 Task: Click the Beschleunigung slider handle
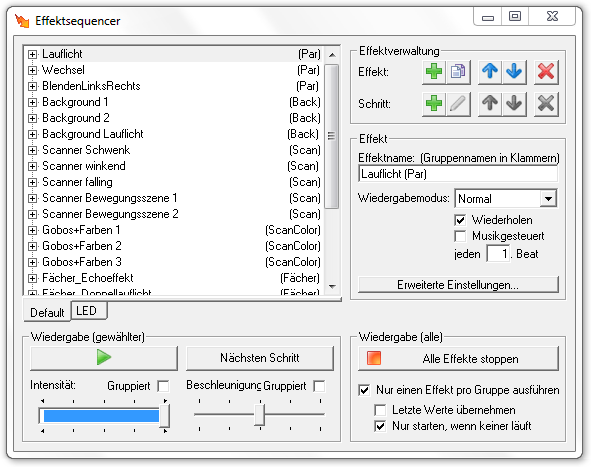(x=259, y=415)
